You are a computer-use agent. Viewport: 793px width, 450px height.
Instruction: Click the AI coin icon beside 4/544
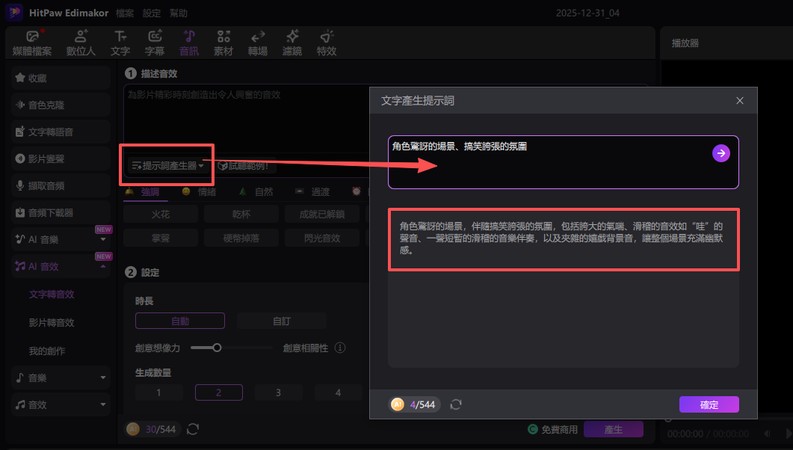[x=398, y=404]
